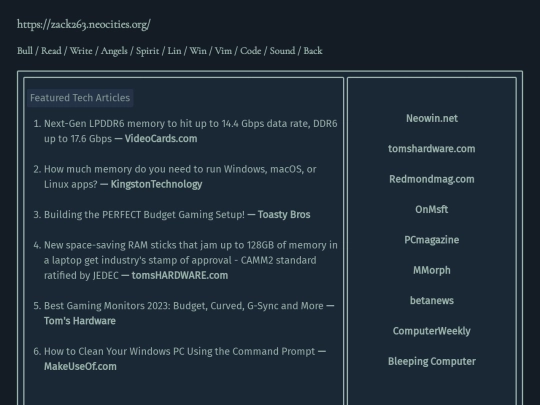This screenshot has height=405, width=540.
Task: Open the Bleeping Computer sidebar link
Action: pos(432,361)
